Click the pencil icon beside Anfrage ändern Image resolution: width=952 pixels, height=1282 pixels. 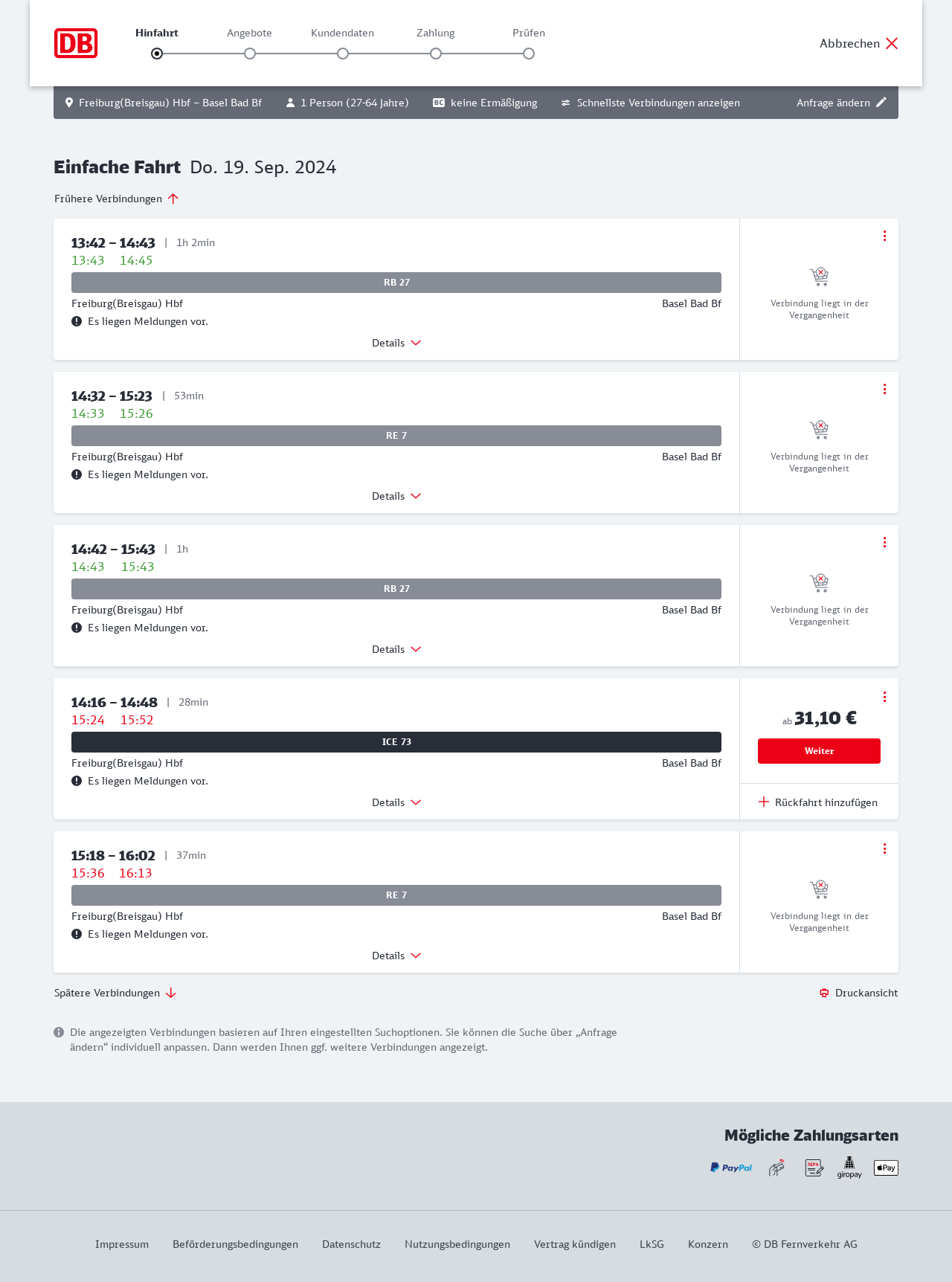coord(881,103)
